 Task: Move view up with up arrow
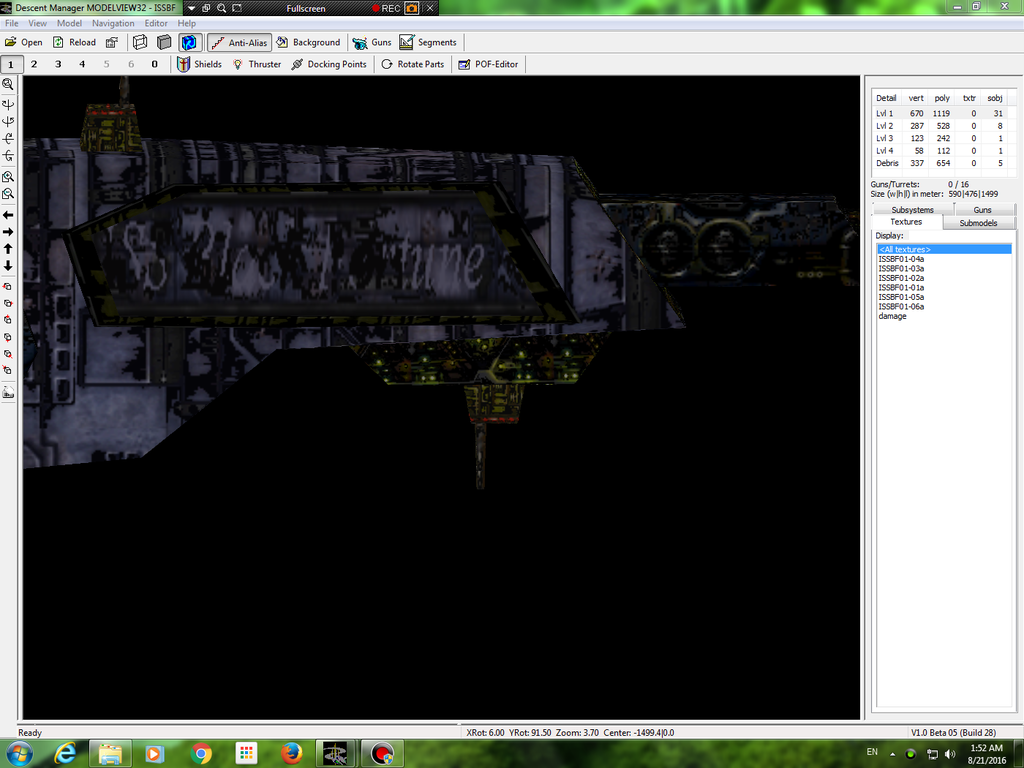pyautogui.click(x=8, y=249)
